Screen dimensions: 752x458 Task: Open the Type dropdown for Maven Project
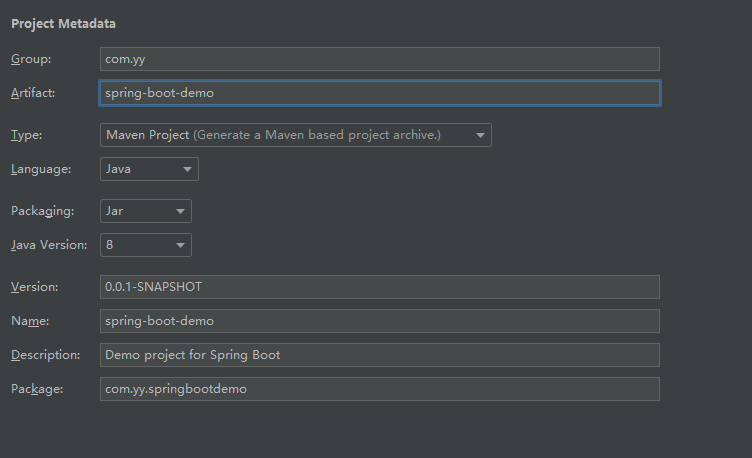pos(295,135)
